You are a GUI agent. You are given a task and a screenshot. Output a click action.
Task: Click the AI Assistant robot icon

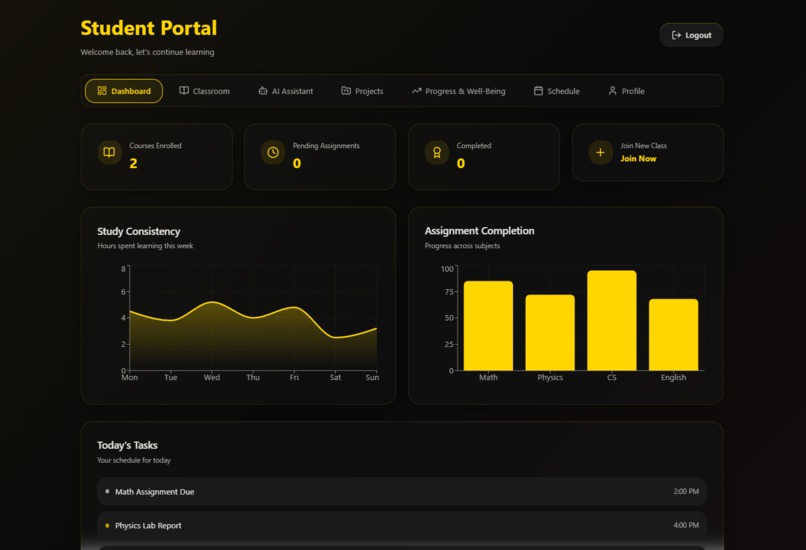tap(263, 90)
